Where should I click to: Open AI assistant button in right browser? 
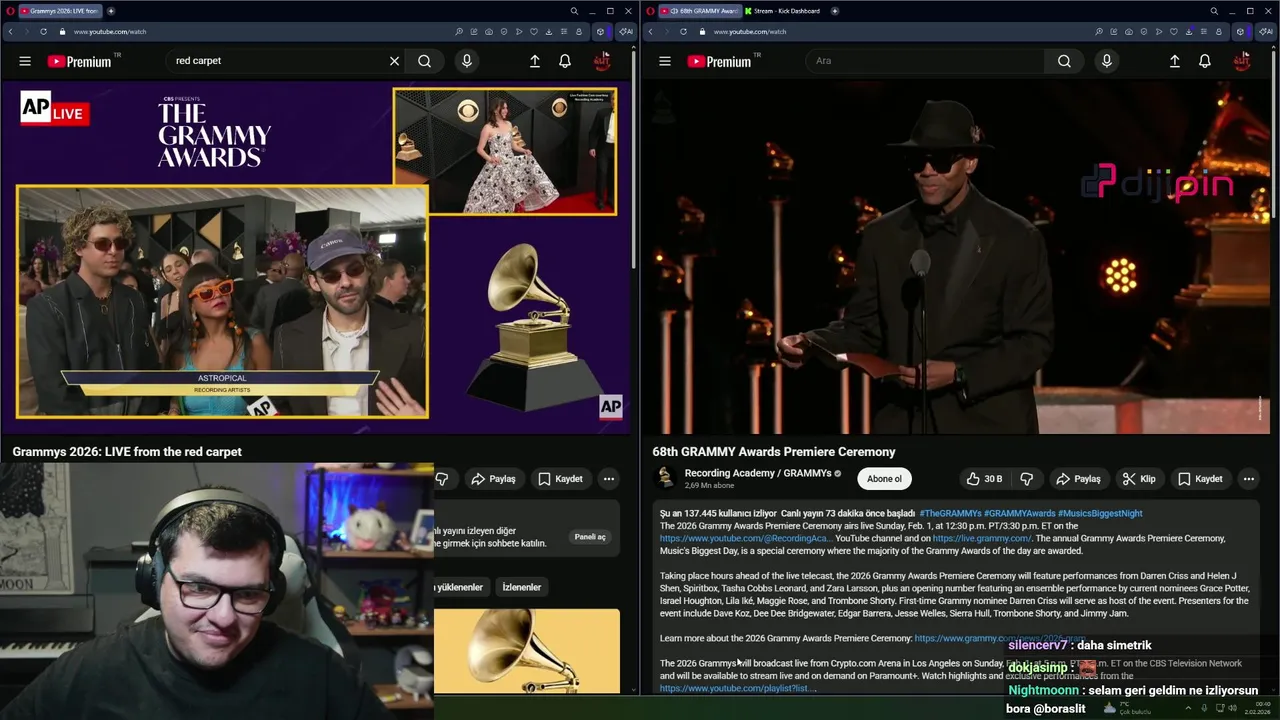(1265, 31)
